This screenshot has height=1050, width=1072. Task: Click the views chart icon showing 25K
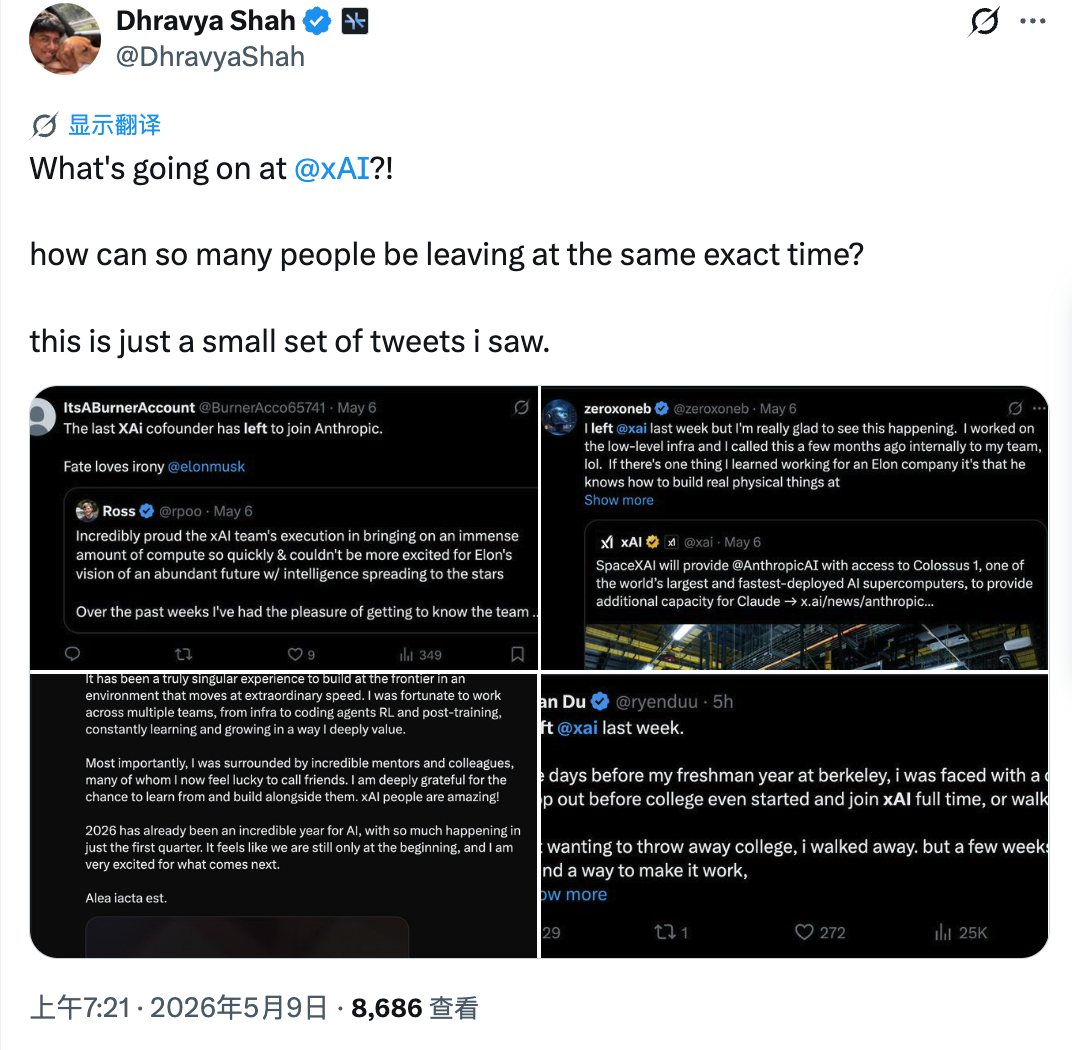tap(943, 932)
